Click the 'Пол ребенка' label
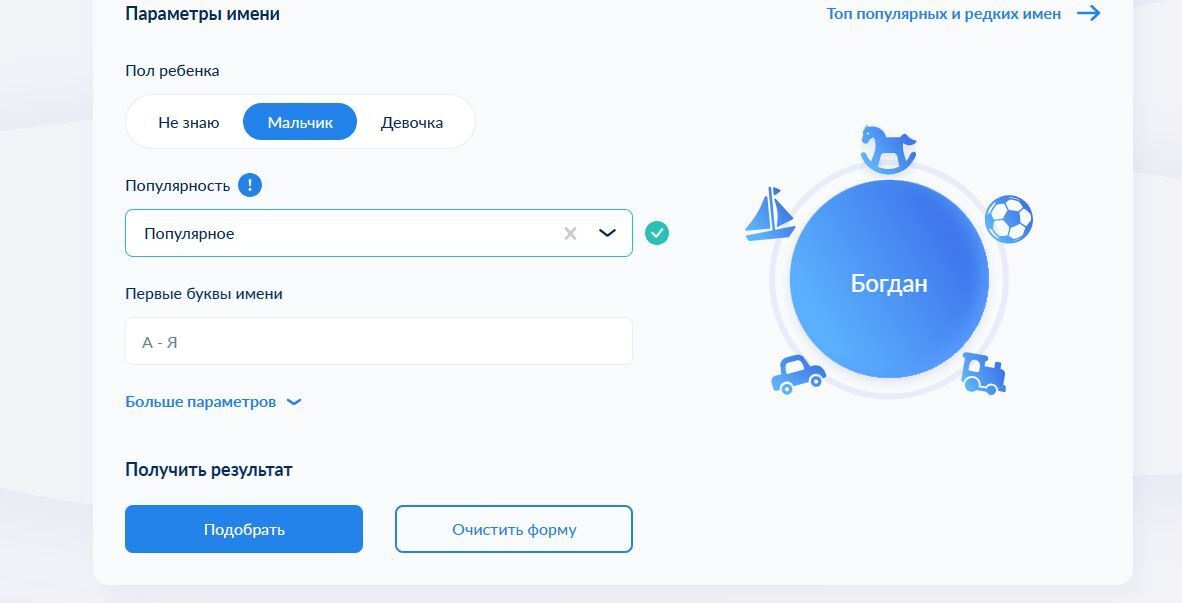Screen dimensions: 1182x603 pyautogui.click(x=172, y=71)
